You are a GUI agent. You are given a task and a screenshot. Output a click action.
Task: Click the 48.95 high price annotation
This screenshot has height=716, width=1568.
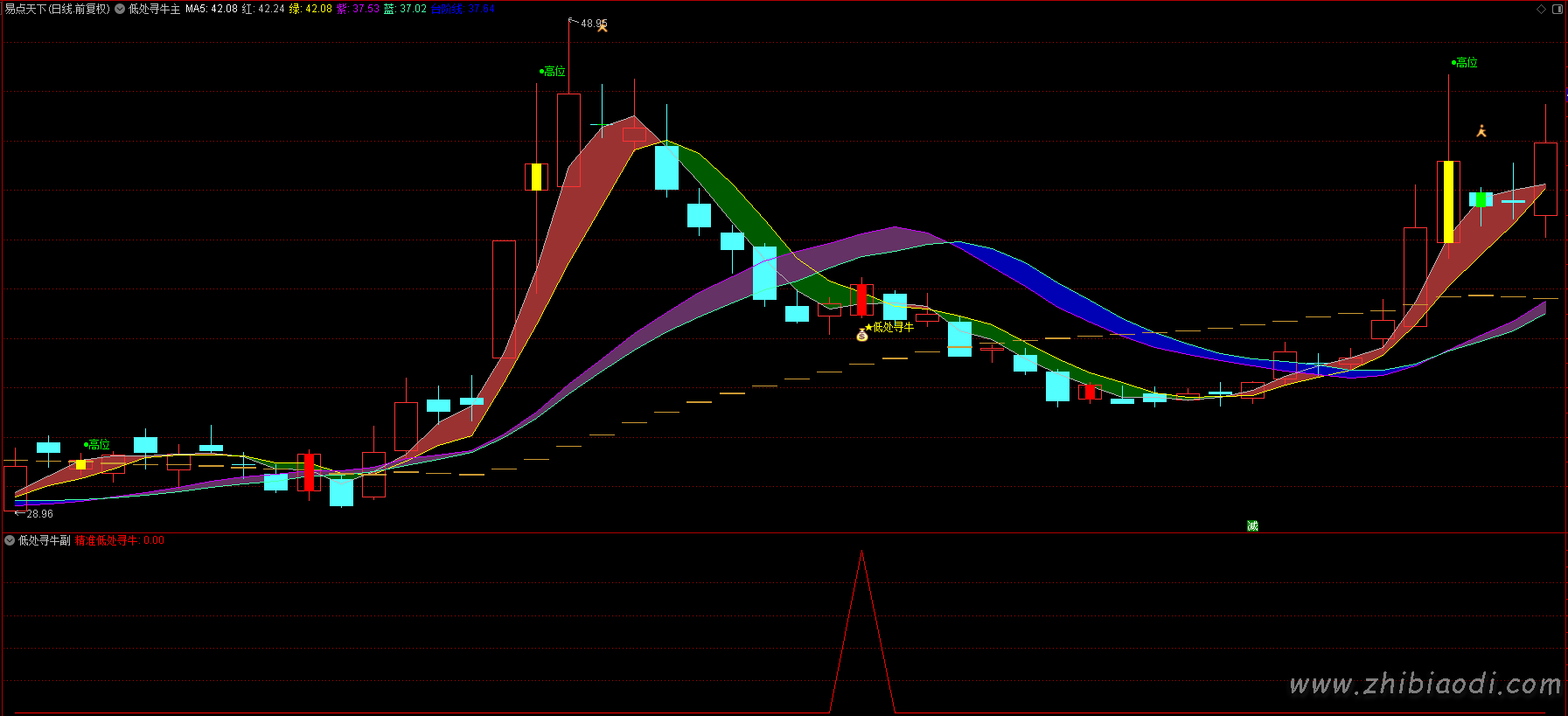tap(592, 24)
